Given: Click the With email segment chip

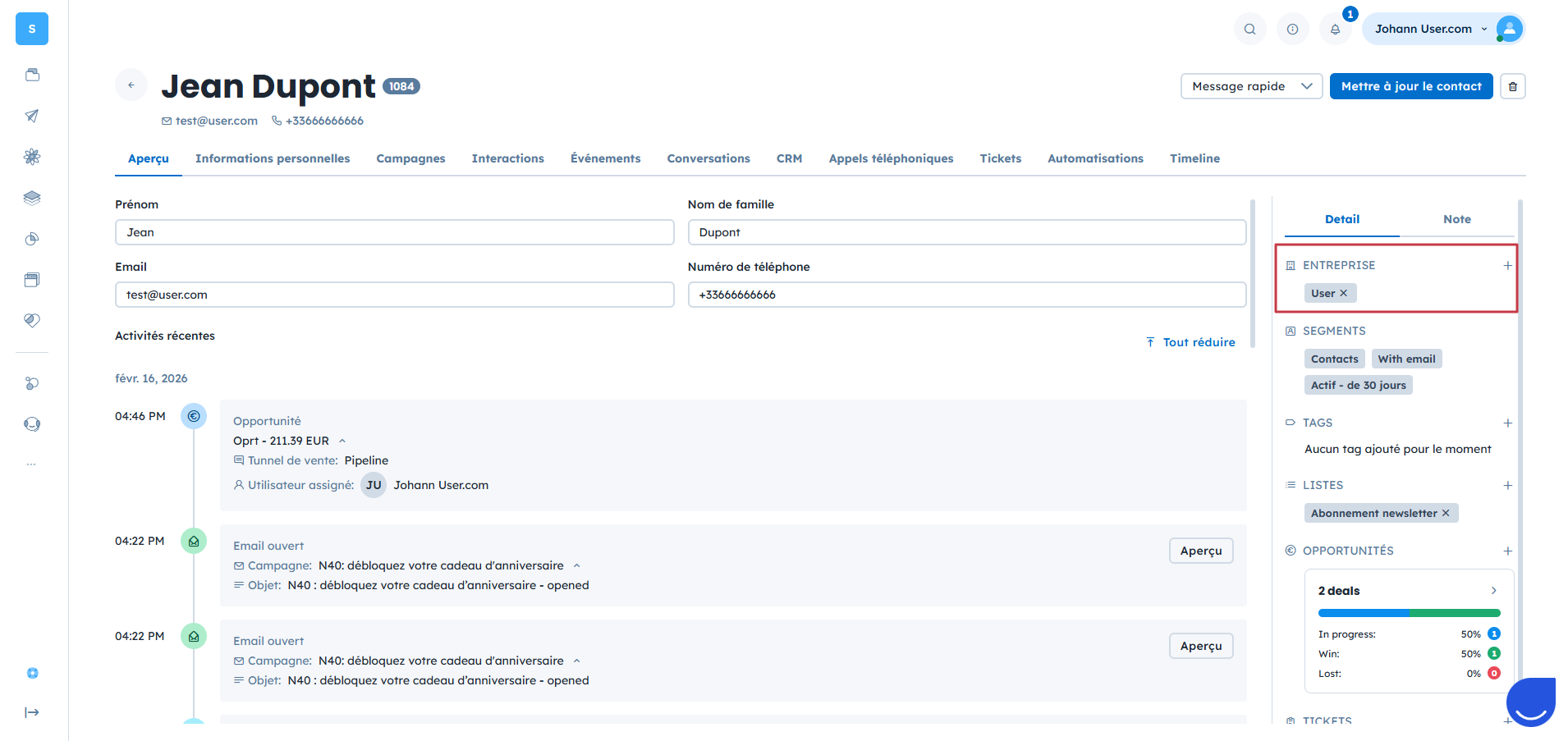Looking at the screenshot, I should [x=1406, y=359].
